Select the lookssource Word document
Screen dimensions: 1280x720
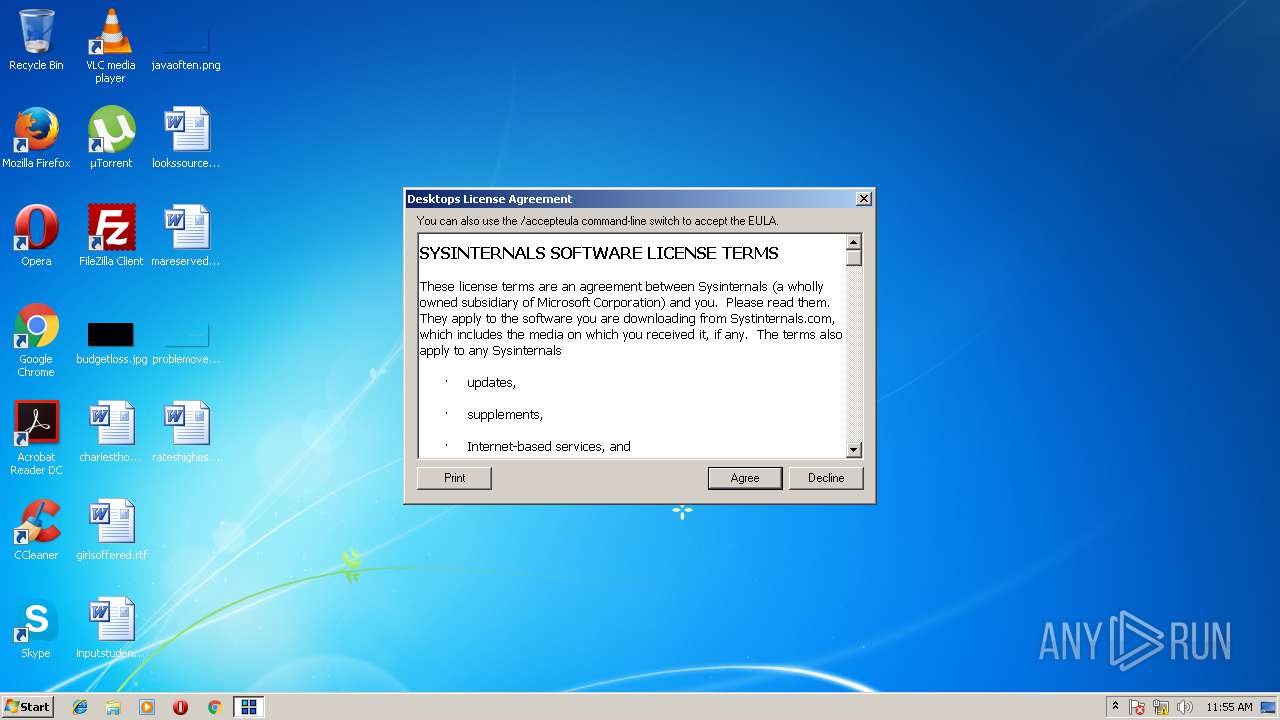pos(186,138)
